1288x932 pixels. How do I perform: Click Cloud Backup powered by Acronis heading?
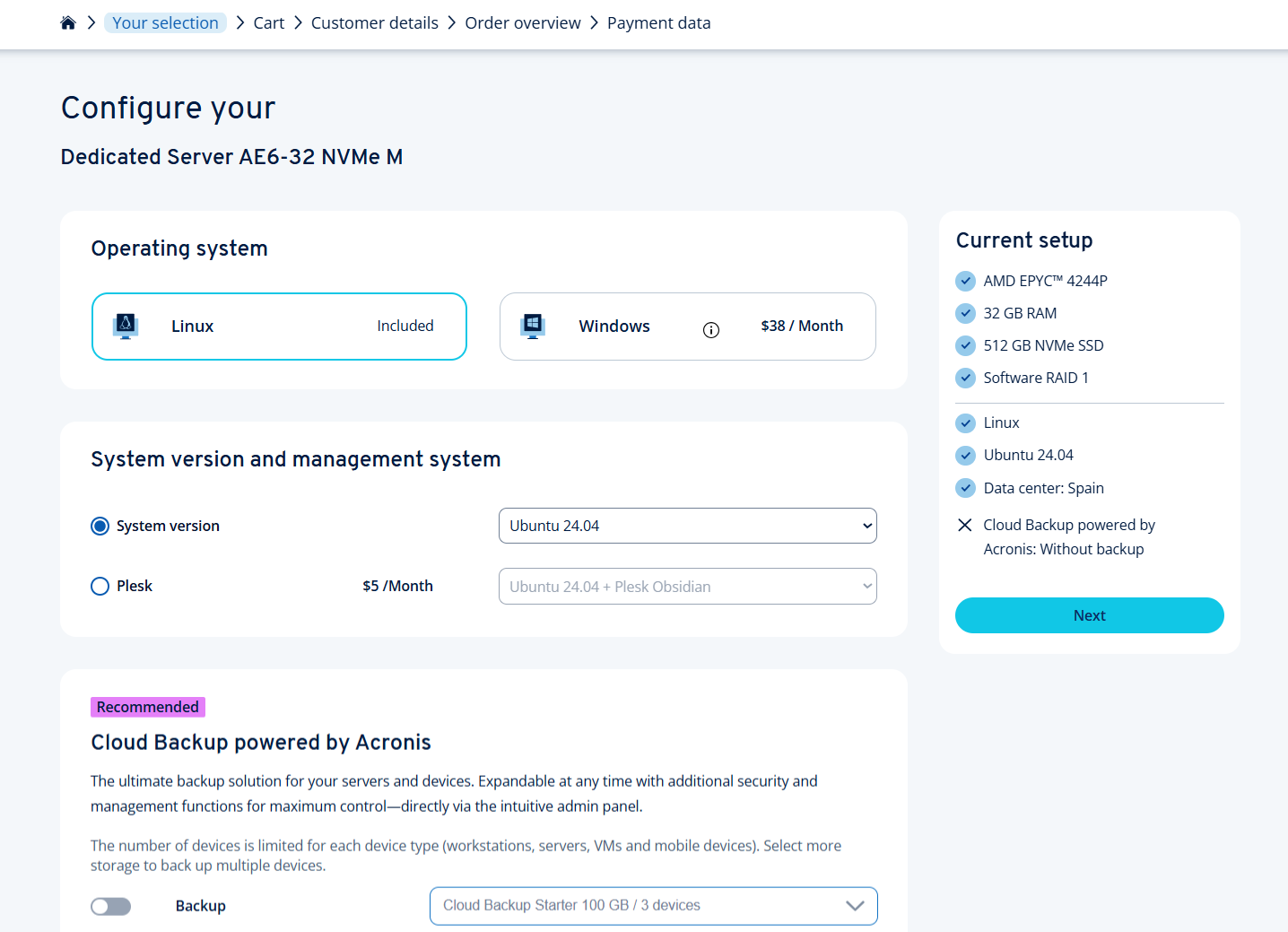click(x=261, y=743)
